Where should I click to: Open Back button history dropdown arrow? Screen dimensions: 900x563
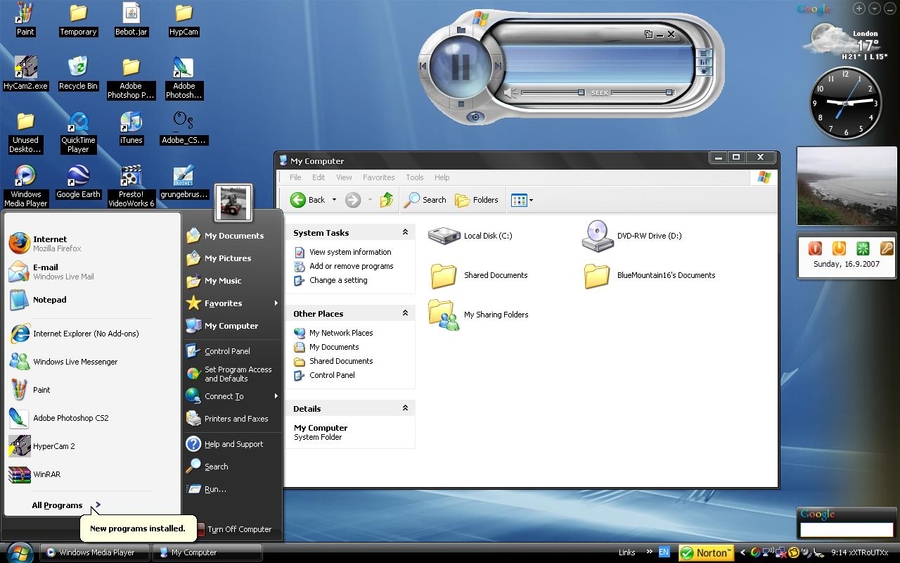click(x=334, y=200)
